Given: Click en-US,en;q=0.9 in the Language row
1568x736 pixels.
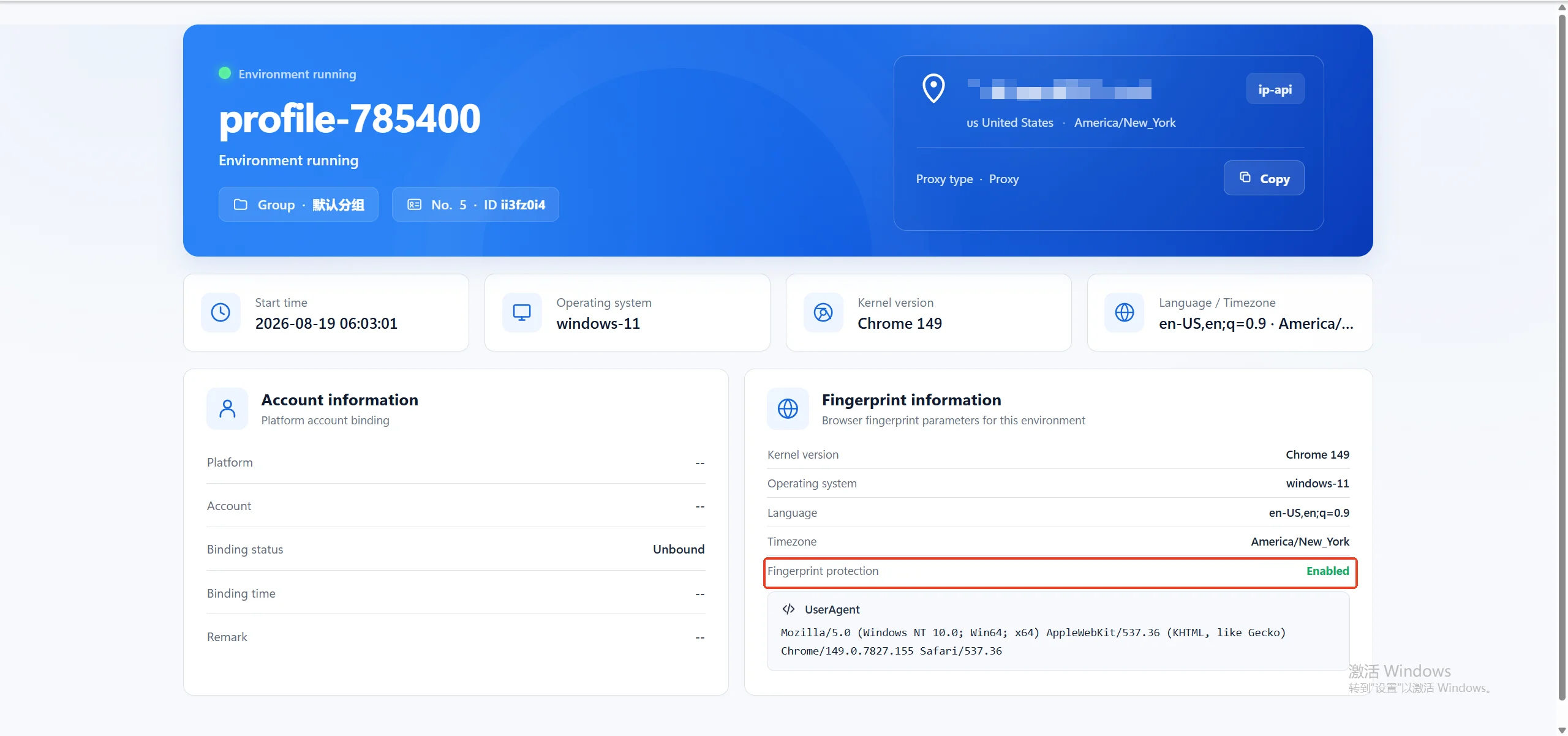Looking at the screenshot, I should tap(1309, 513).
